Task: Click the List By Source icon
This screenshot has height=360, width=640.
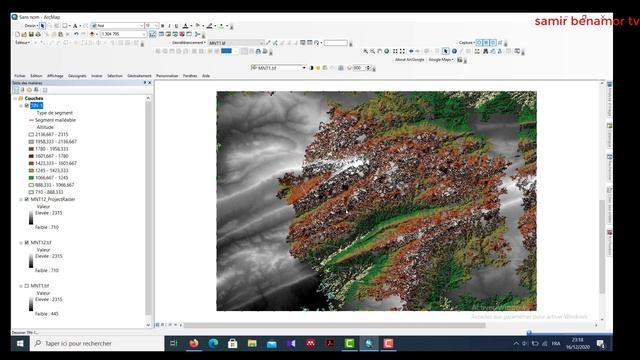Action: [x=22, y=90]
